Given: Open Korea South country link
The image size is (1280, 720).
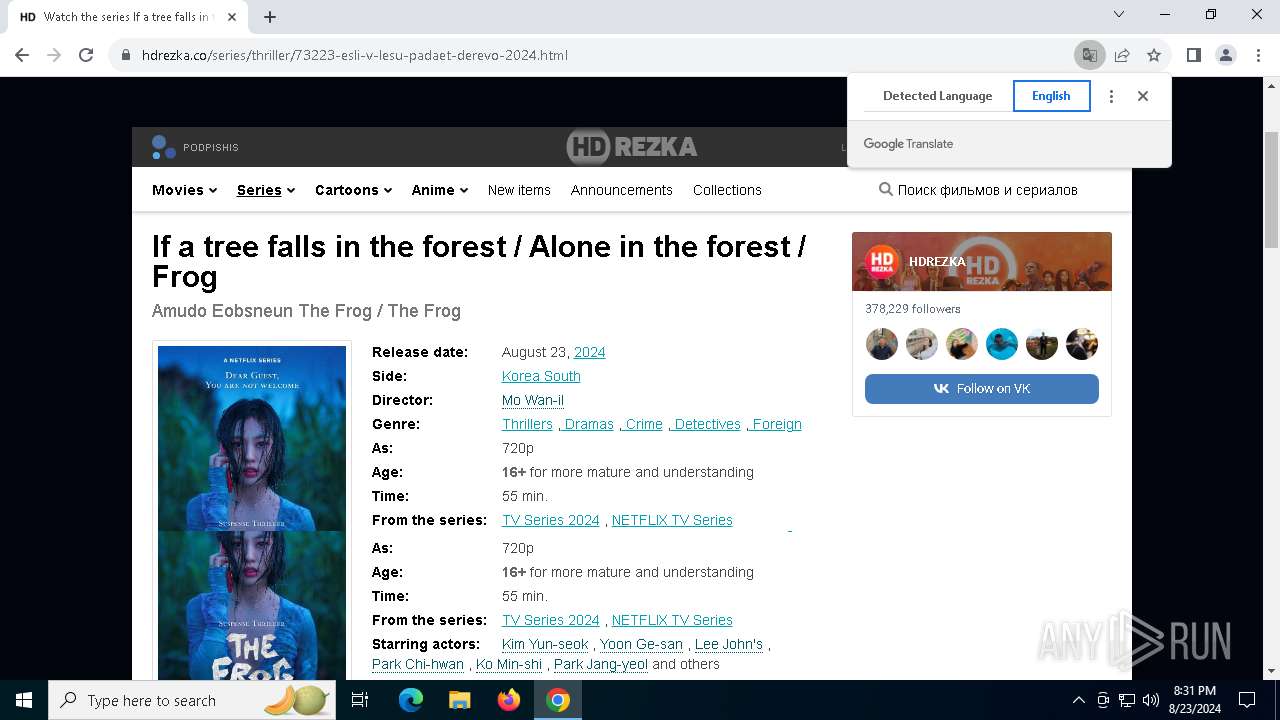Looking at the screenshot, I should pyautogui.click(x=541, y=376).
